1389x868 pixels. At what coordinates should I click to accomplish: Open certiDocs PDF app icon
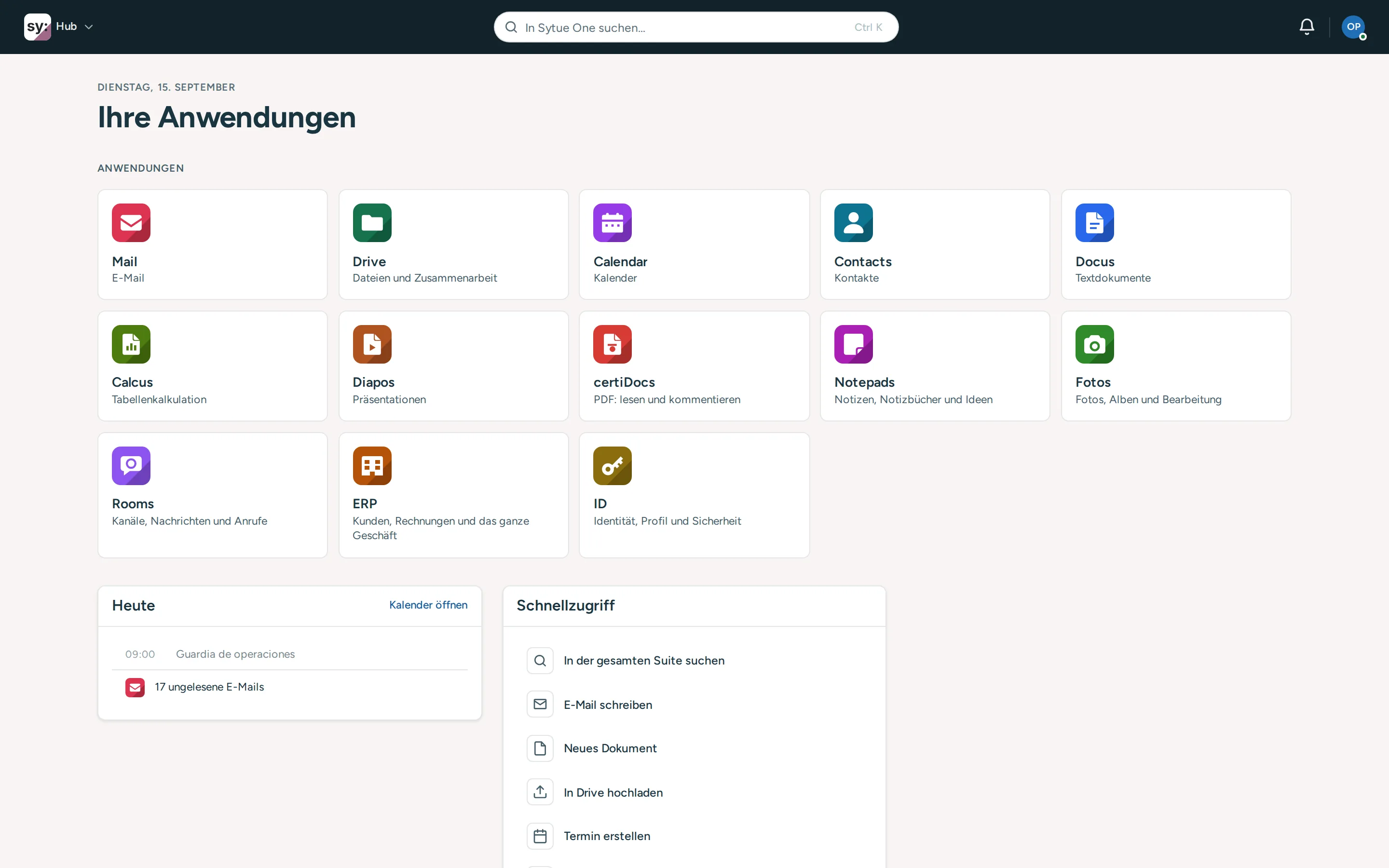pyautogui.click(x=613, y=344)
